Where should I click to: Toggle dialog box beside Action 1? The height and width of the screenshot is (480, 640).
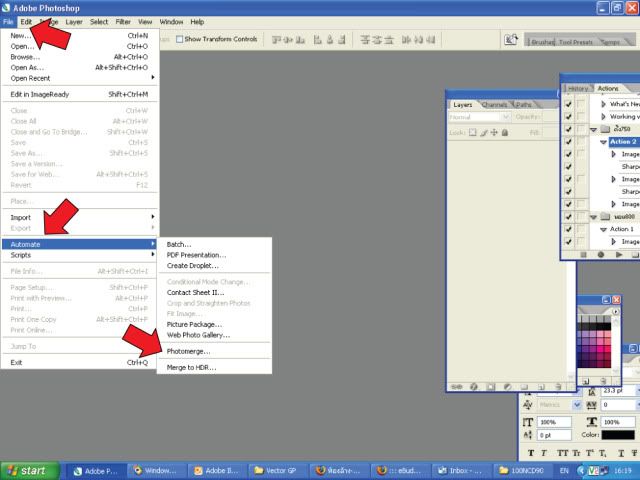pos(581,229)
